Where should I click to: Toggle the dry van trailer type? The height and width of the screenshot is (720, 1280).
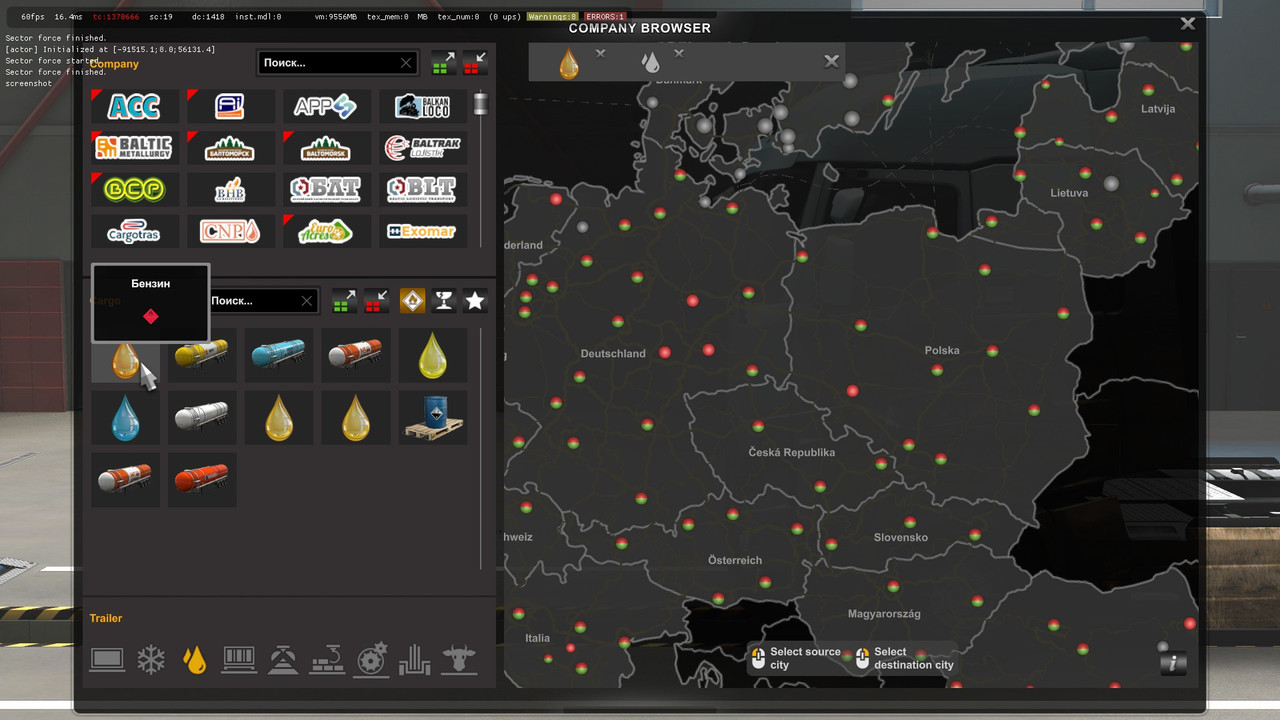pos(107,660)
